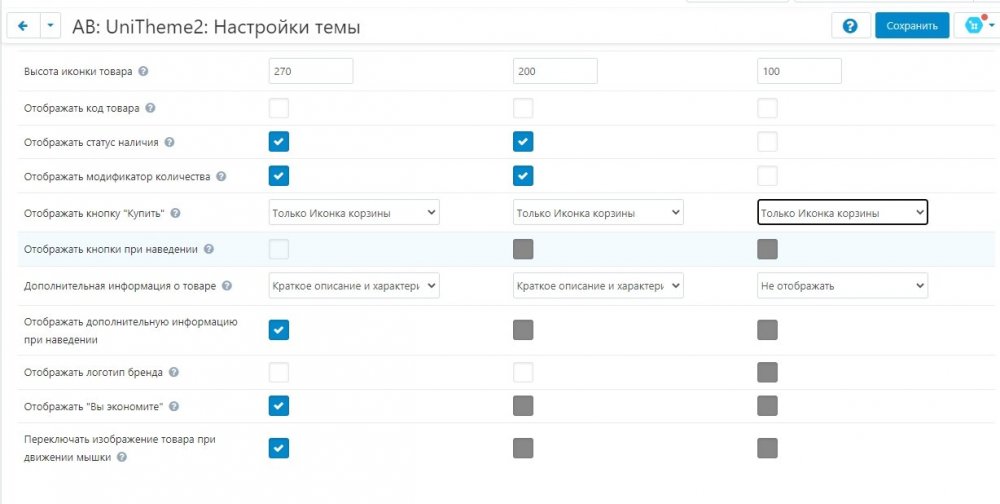Expand the dropdown arrow next to back button

point(50,26)
